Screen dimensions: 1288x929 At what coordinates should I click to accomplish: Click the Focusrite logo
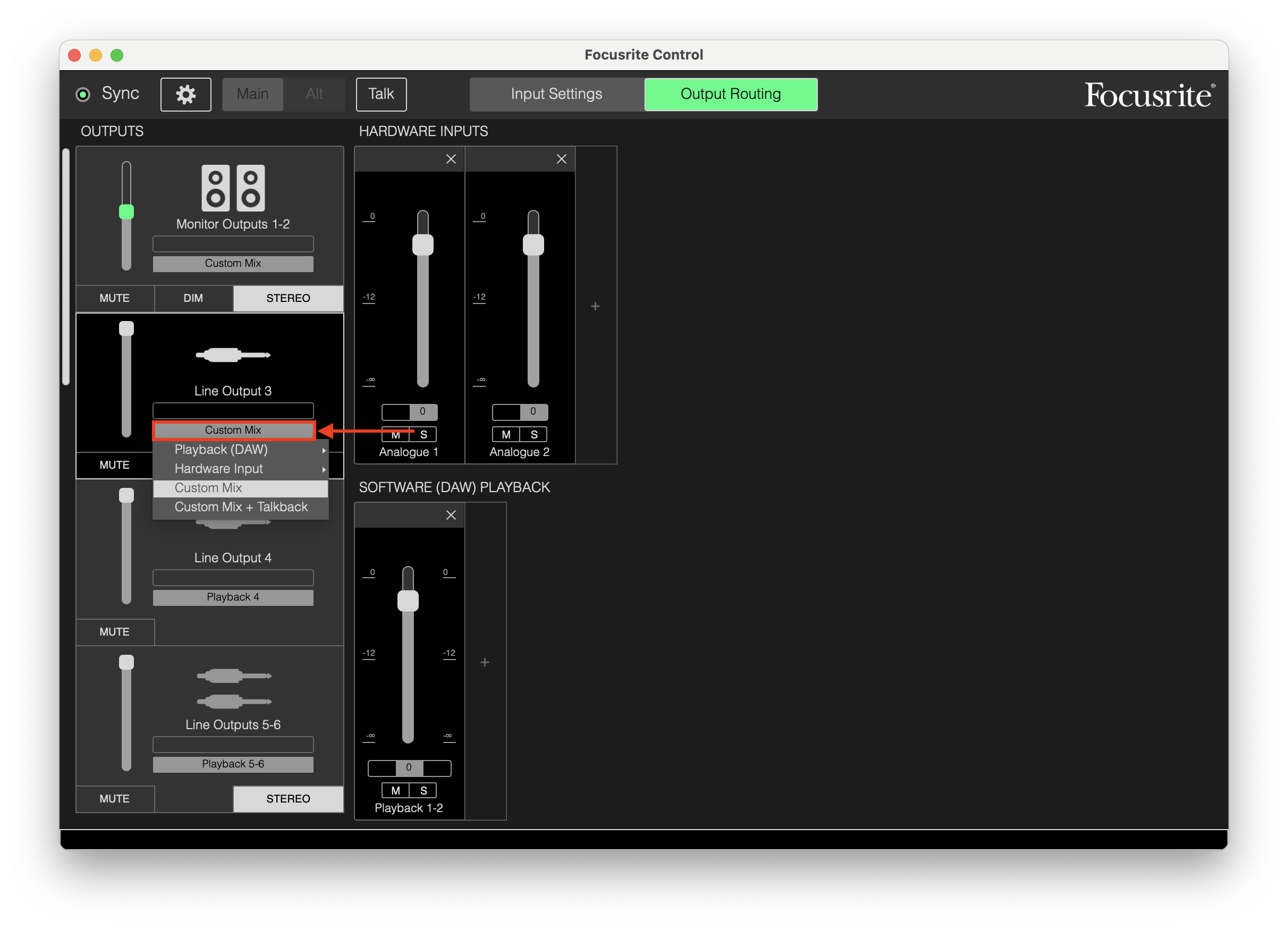coord(1149,95)
